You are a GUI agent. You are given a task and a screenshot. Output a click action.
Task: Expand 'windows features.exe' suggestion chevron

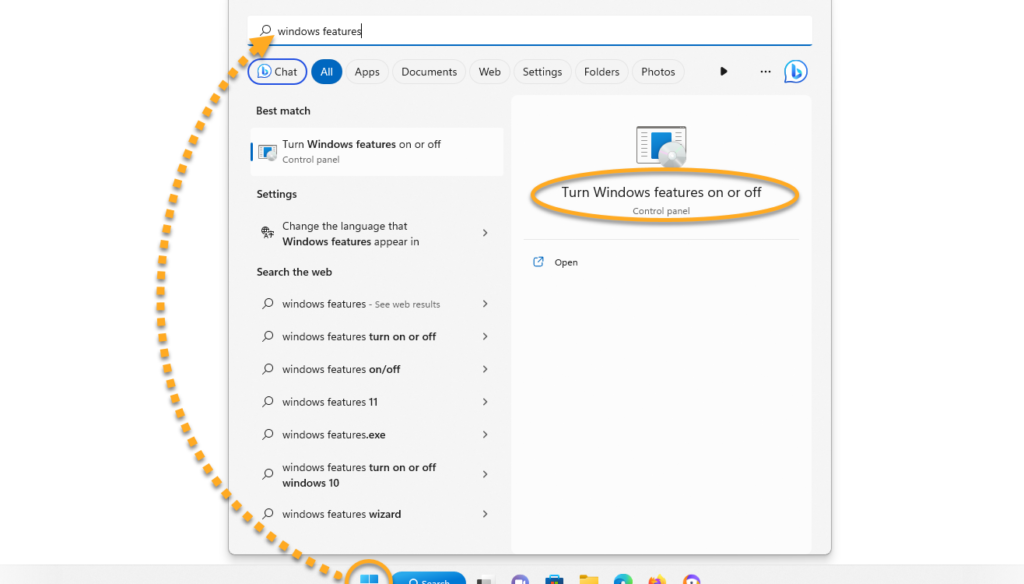click(485, 435)
